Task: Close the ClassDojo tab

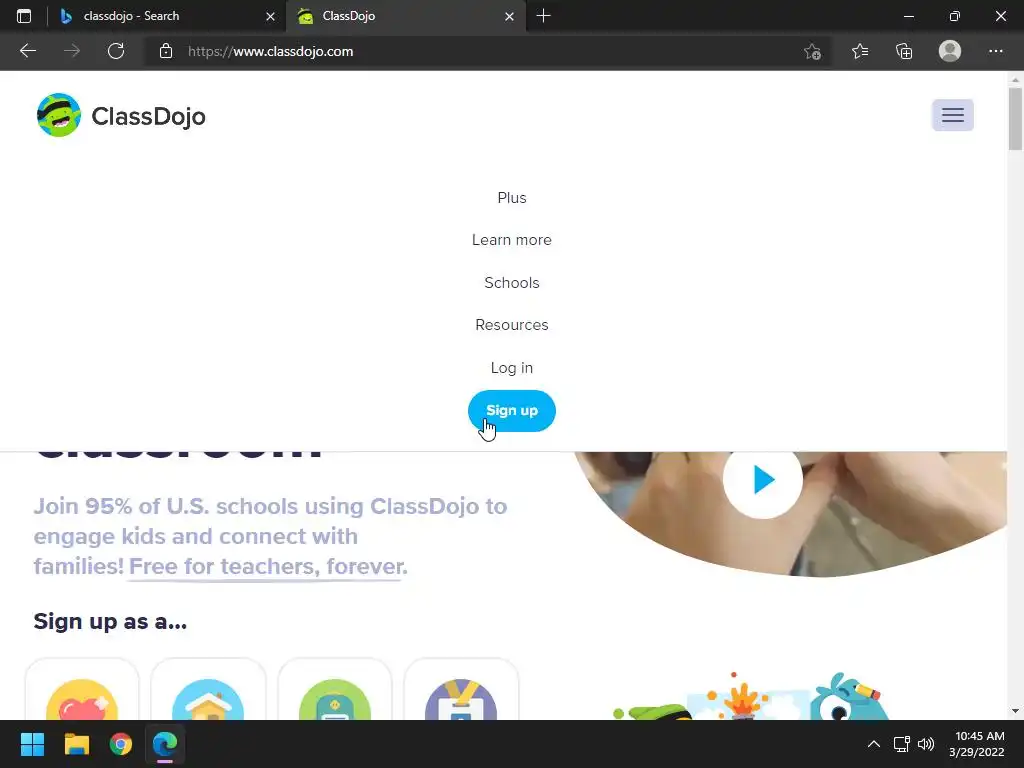Action: click(509, 16)
